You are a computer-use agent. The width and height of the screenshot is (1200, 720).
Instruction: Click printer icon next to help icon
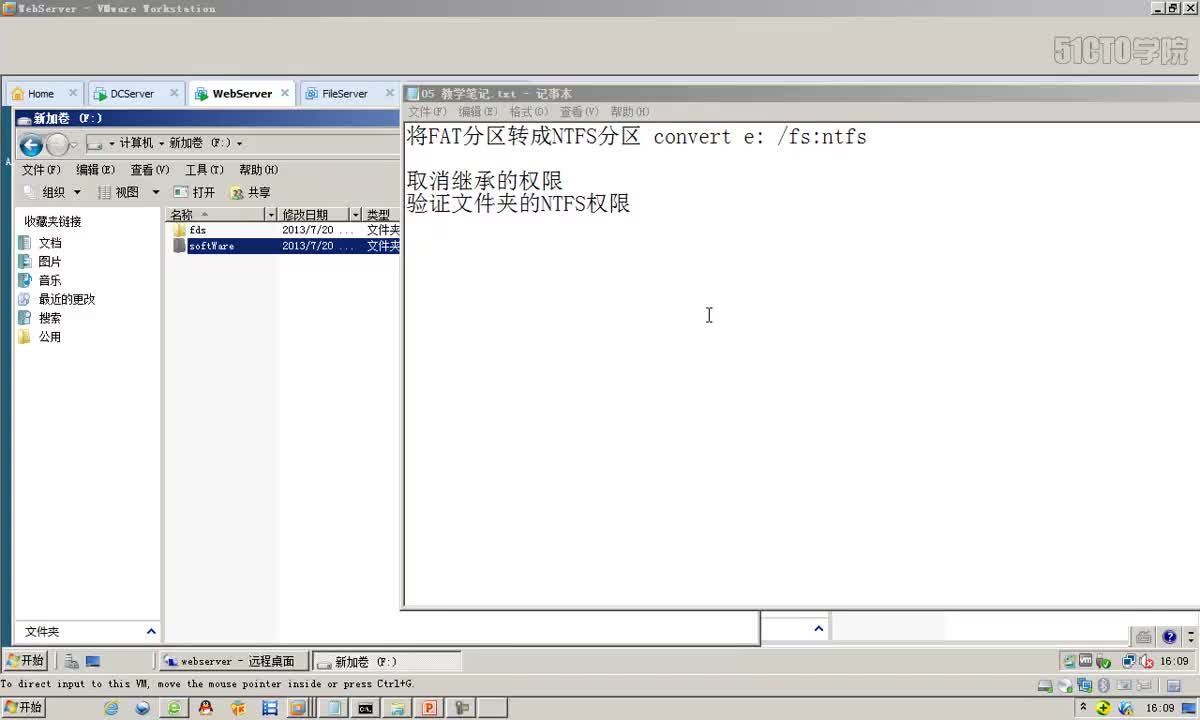[1144, 636]
